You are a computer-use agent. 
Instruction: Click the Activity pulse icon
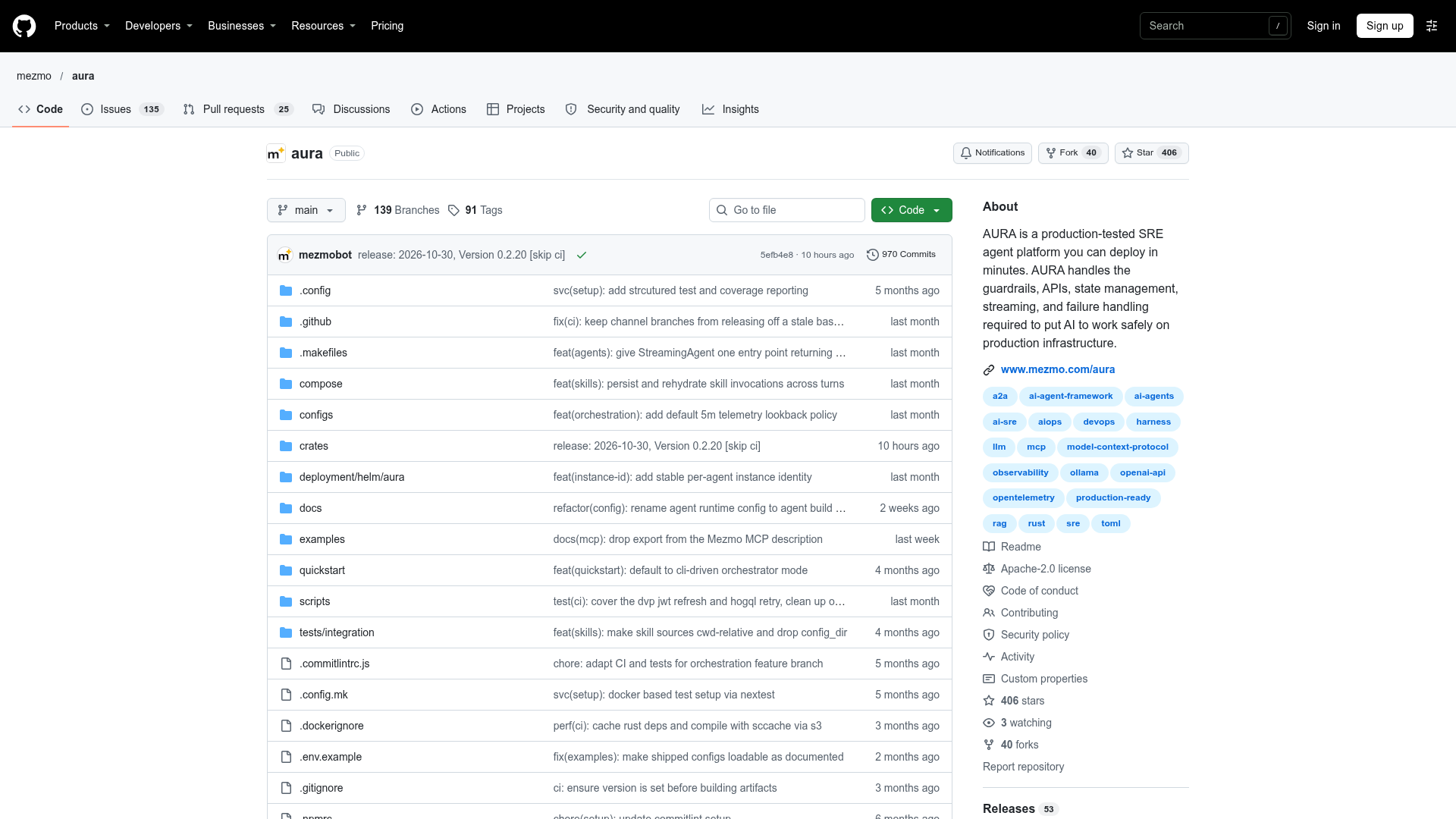tap(989, 657)
